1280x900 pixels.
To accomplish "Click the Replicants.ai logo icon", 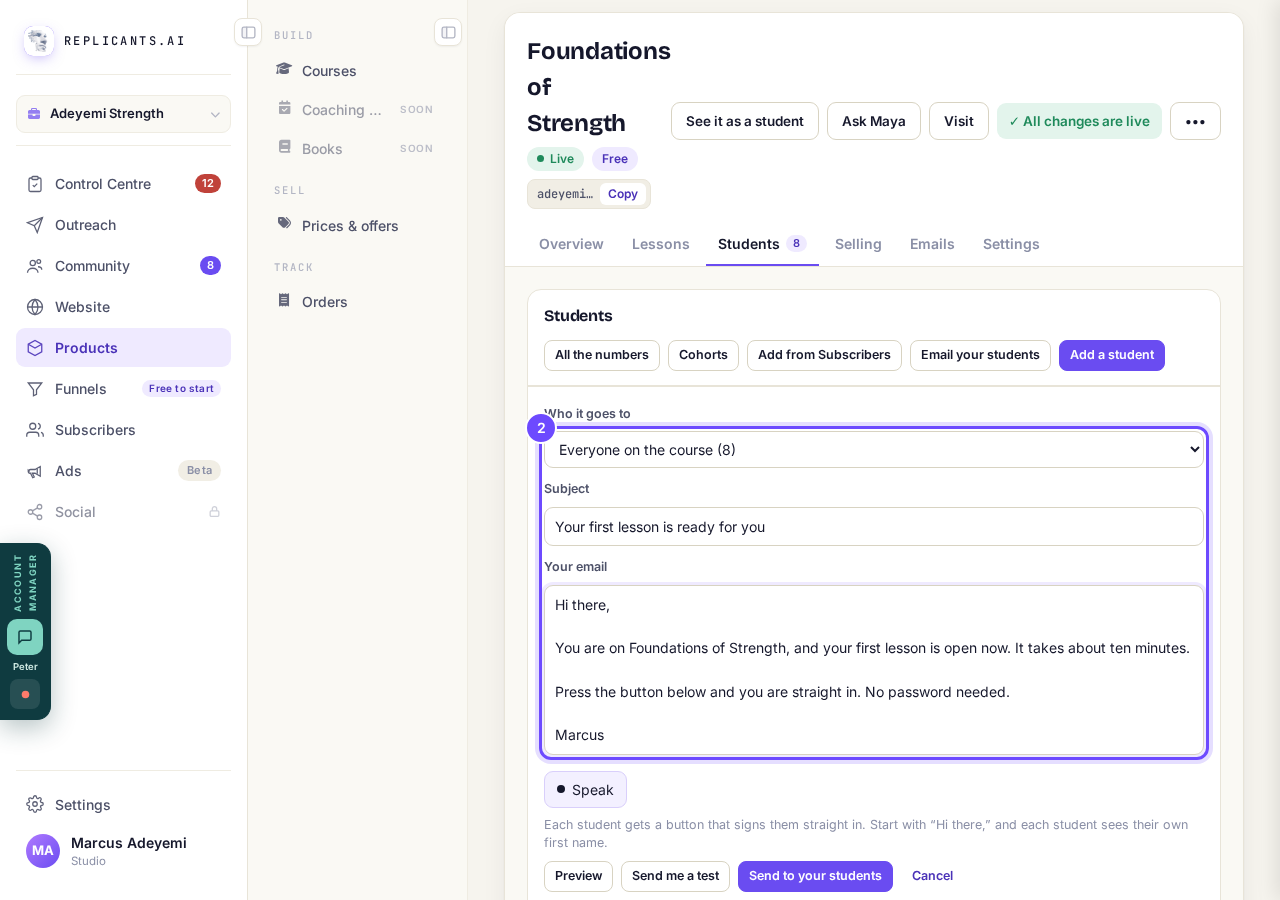I will pos(39,41).
